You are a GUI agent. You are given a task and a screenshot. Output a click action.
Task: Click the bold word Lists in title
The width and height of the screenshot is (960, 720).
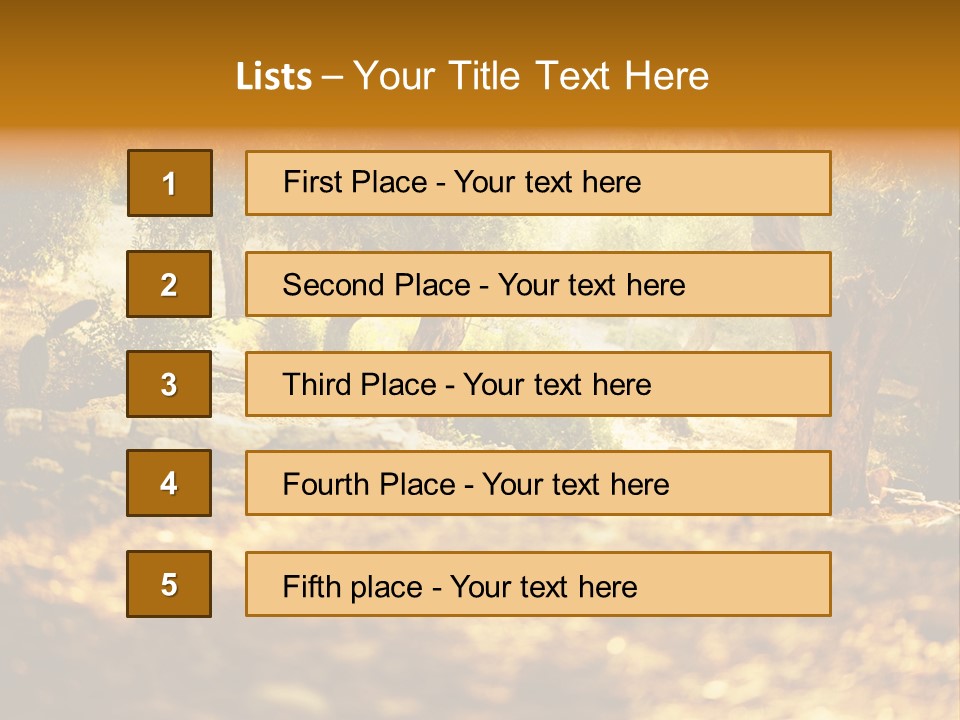point(274,77)
